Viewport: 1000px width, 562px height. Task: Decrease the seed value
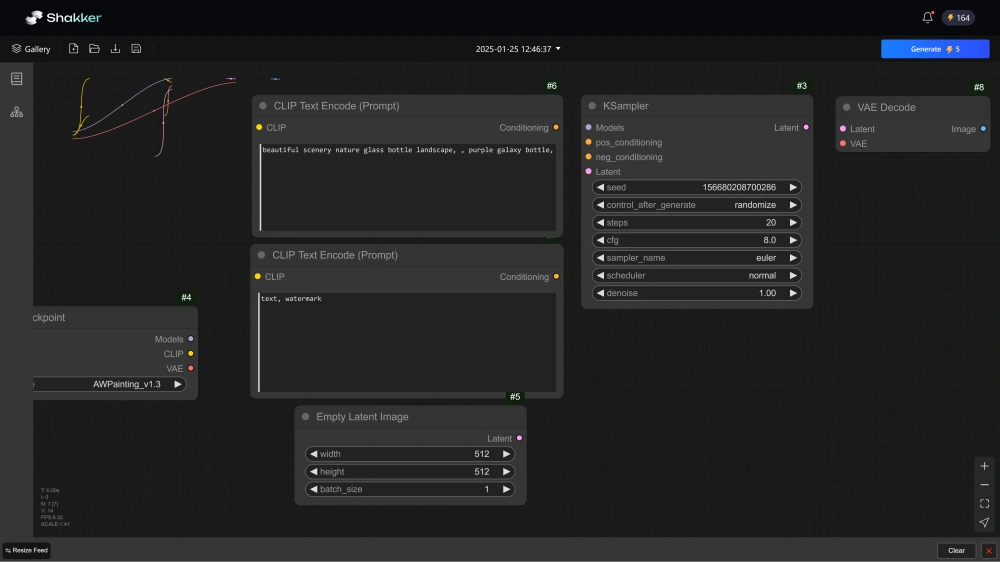600,188
